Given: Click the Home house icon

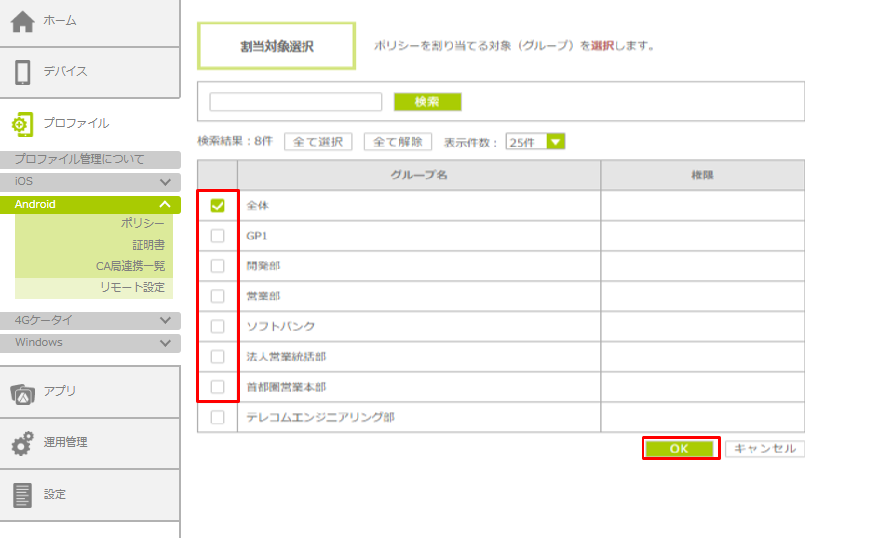Looking at the screenshot, I should click(22, 22).
